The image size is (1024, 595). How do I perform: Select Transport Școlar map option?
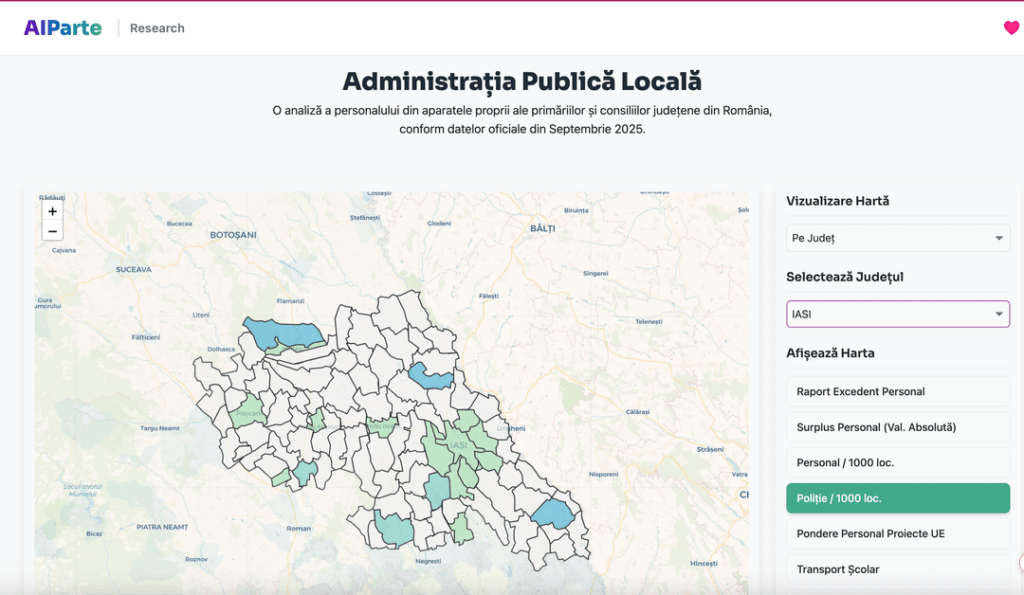coord(897,569)
